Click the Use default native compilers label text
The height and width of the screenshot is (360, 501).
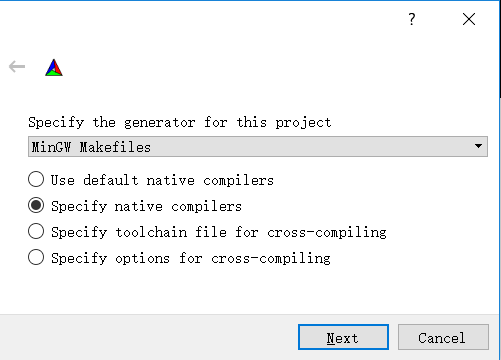[x=162, y=180]
